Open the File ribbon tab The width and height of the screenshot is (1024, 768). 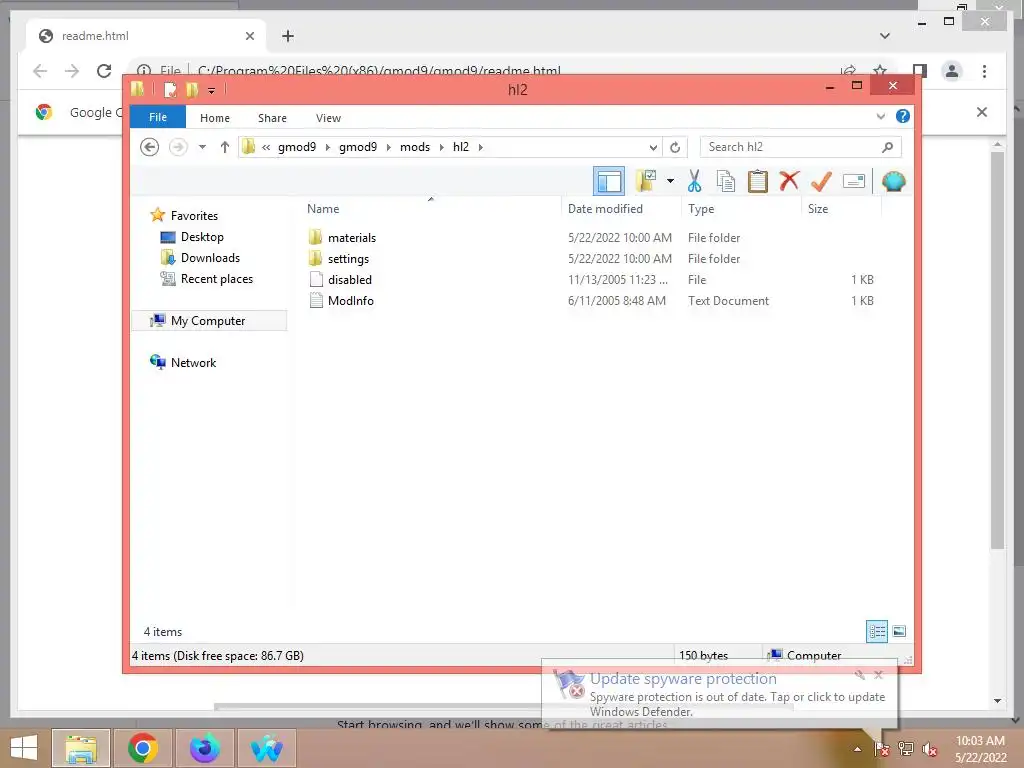point(158,118)
